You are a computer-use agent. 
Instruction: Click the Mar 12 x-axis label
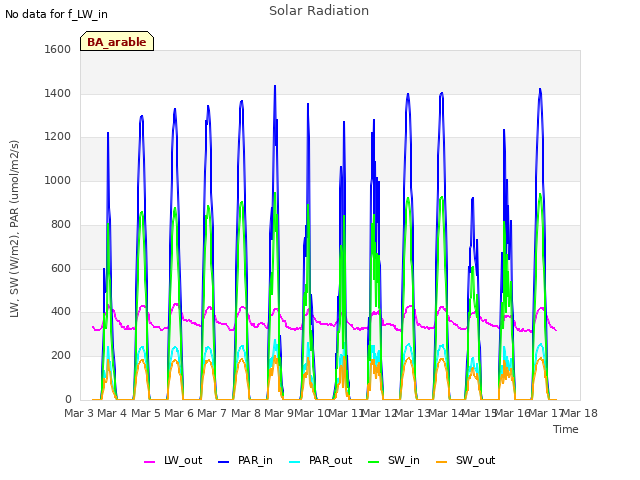pos(379,413)
